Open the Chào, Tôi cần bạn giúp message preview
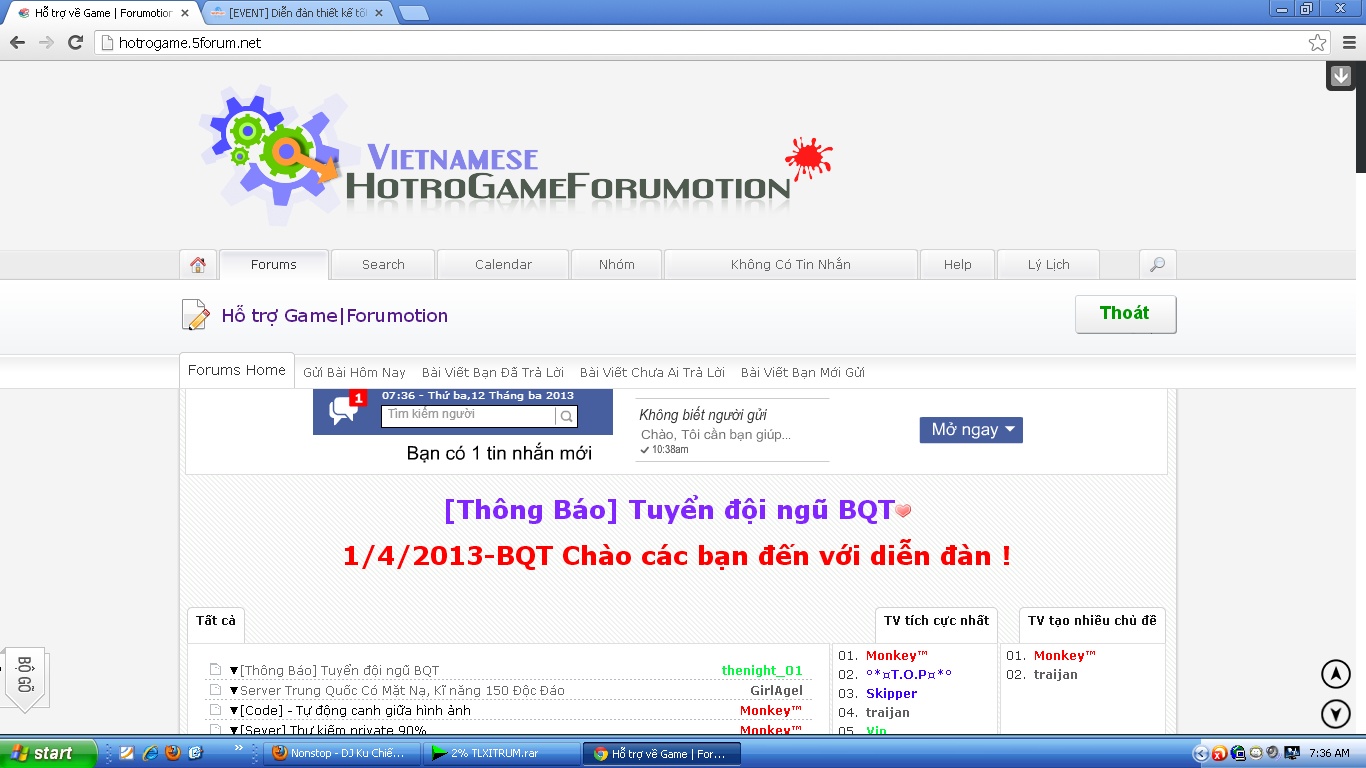 coord(716,435)
